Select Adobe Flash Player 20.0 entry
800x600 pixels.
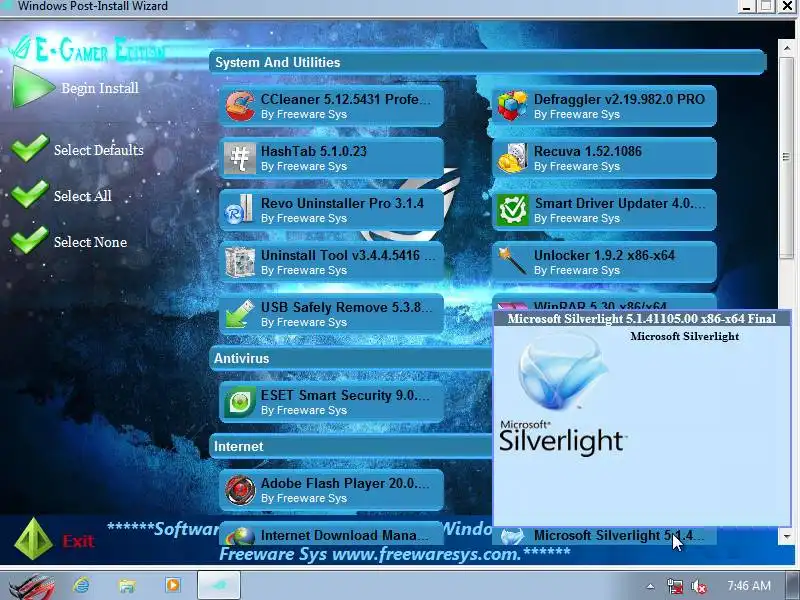332,490
